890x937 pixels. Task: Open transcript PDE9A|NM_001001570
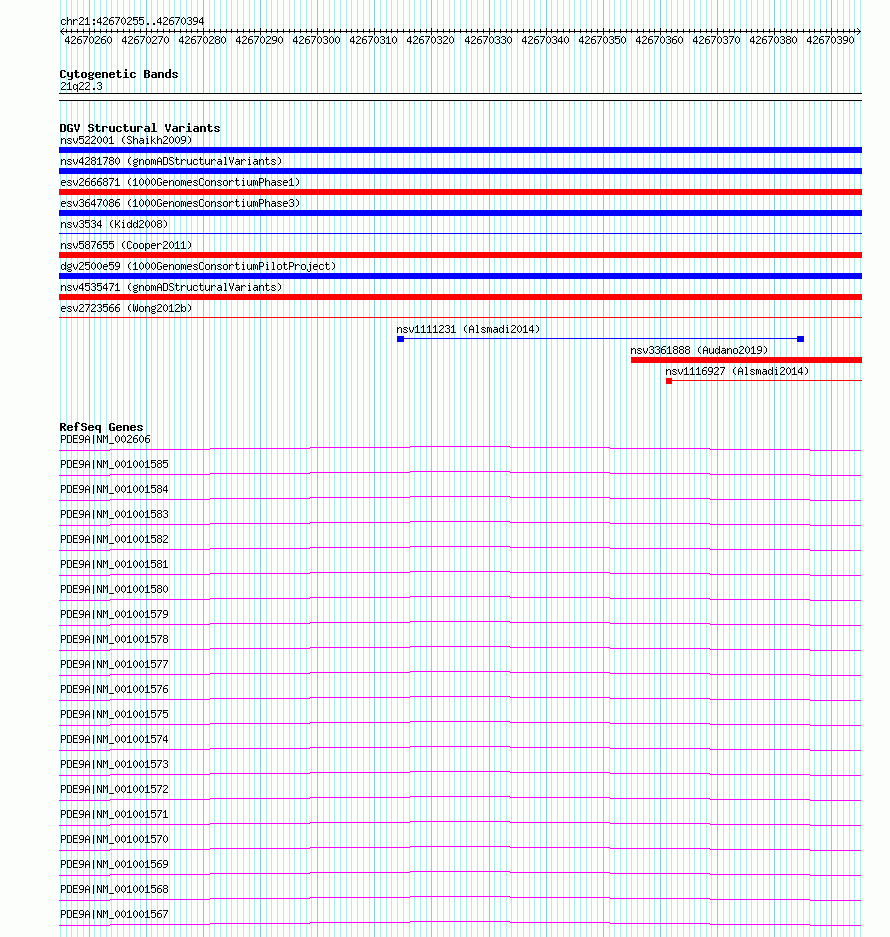pos(114,840)
